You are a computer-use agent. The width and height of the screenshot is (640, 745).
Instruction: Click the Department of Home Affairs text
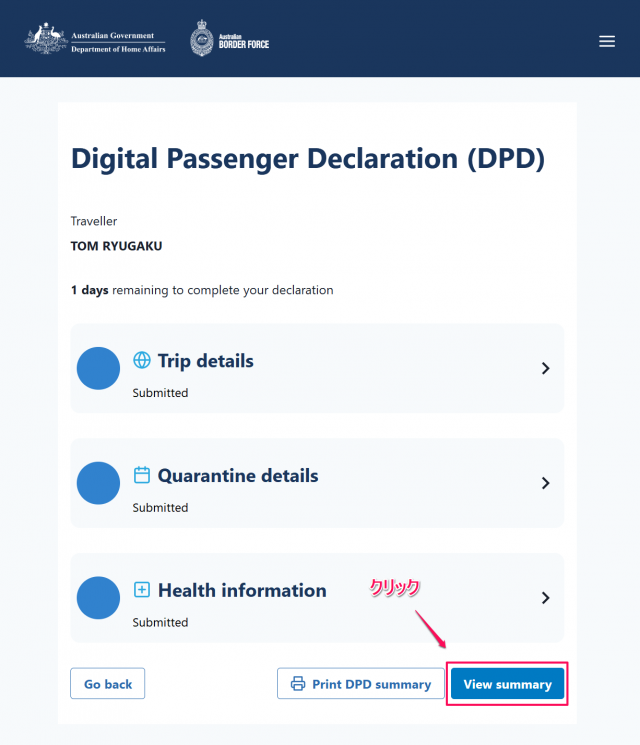[118, 49]
